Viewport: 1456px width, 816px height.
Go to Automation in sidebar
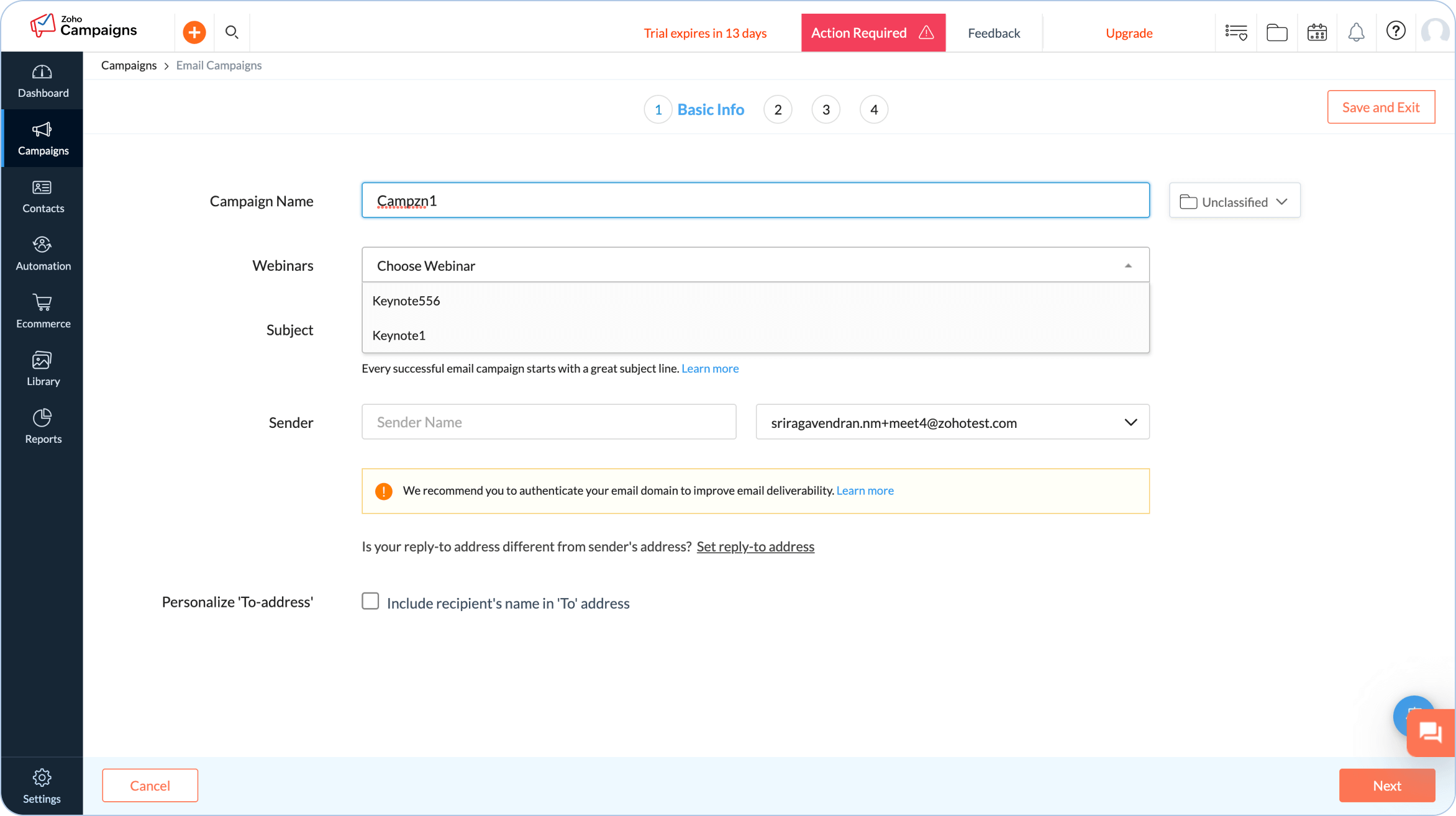tap(43, 253)
